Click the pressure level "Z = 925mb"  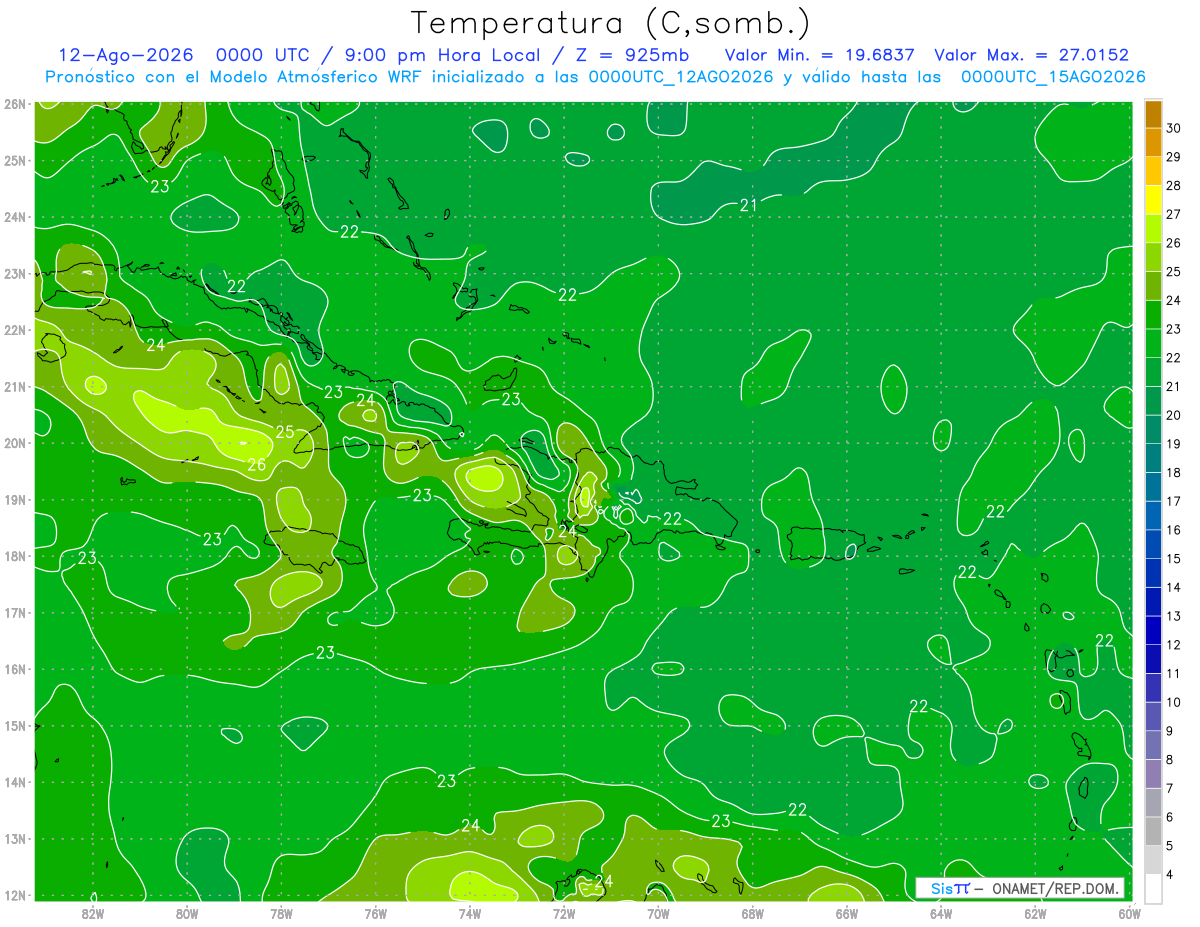(x=630, y=56)
